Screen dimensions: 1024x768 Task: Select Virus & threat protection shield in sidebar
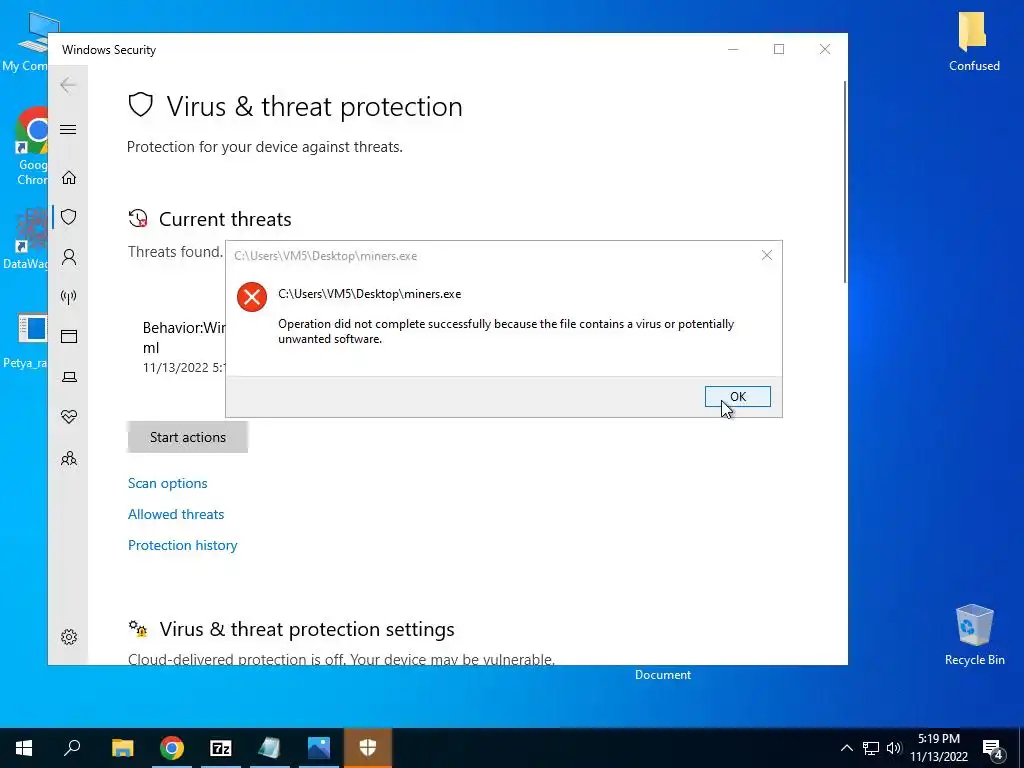pyautogui.click(x=69, y=217)
